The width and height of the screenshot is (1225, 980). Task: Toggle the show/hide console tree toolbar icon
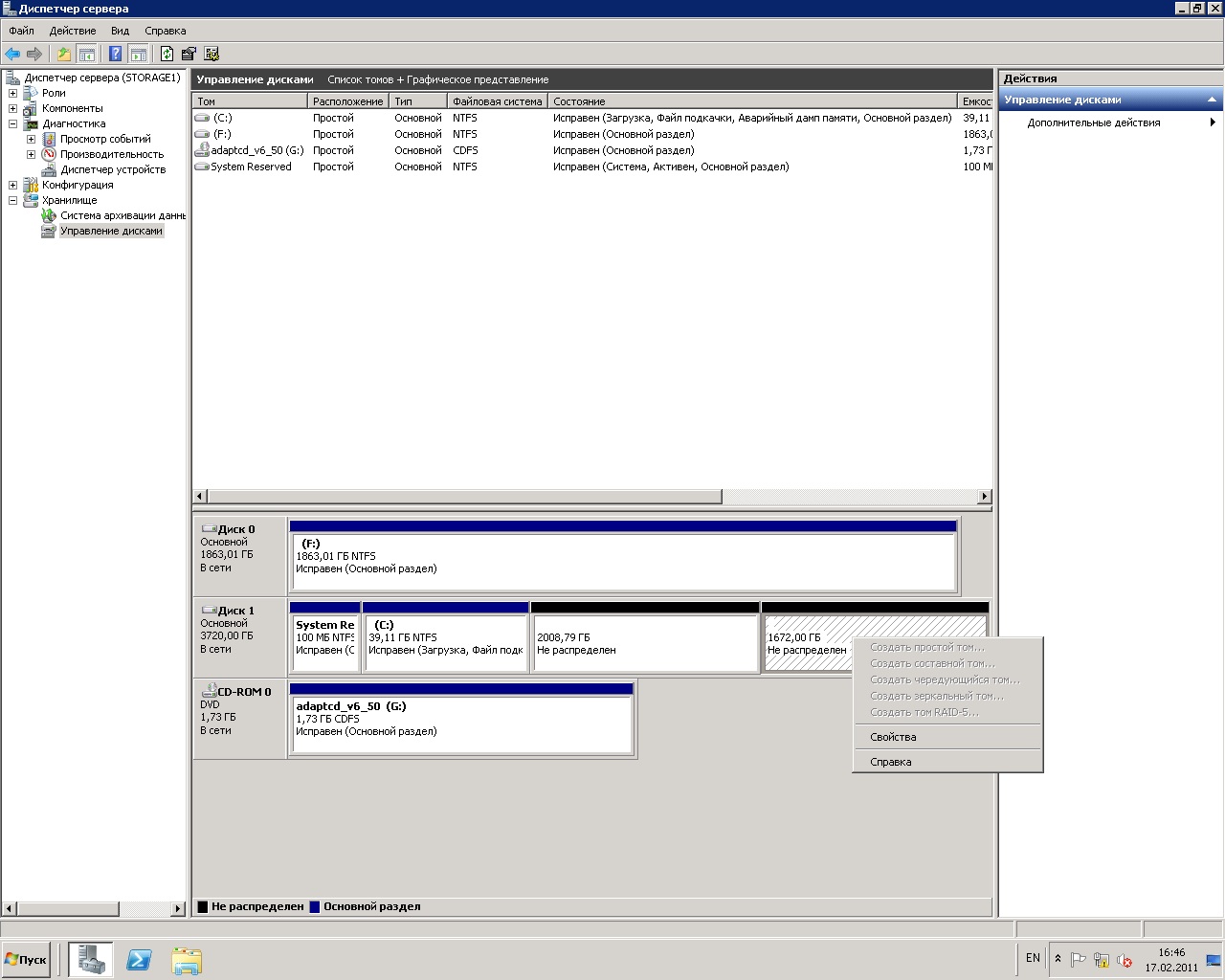point(86,54)
